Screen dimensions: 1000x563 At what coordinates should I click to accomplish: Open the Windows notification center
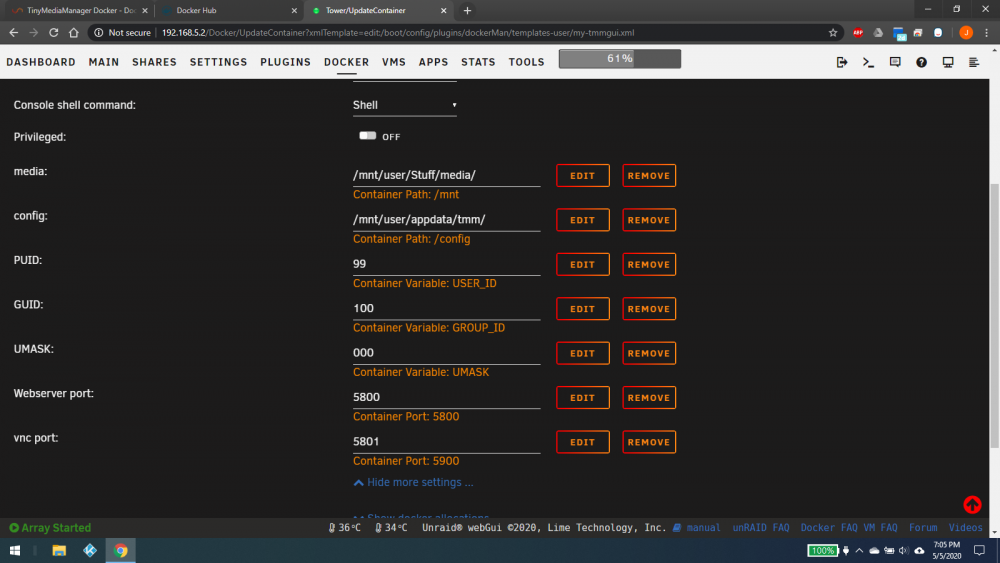979,550
